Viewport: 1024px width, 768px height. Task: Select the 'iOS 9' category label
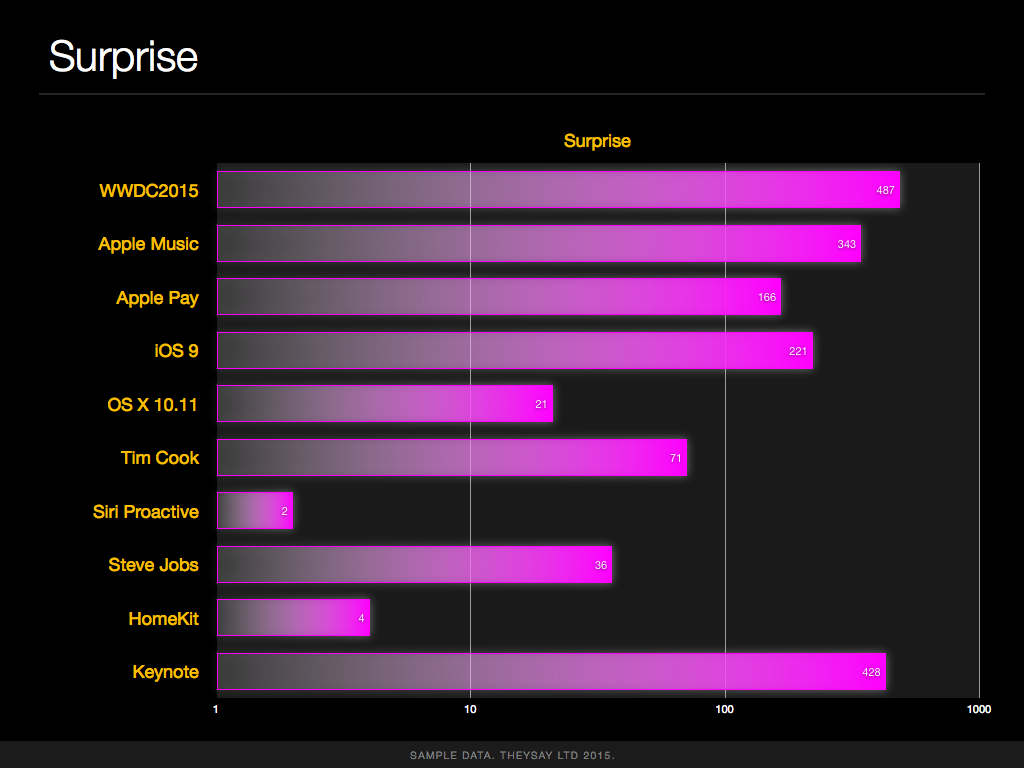176,351
